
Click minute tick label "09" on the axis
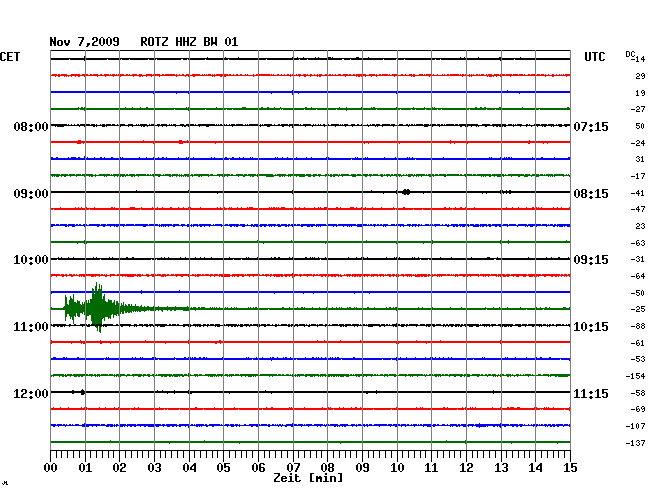click(362, 467)
